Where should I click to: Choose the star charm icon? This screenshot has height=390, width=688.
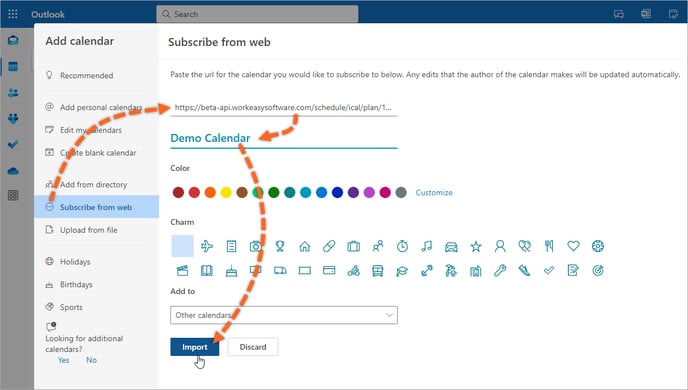476,246
